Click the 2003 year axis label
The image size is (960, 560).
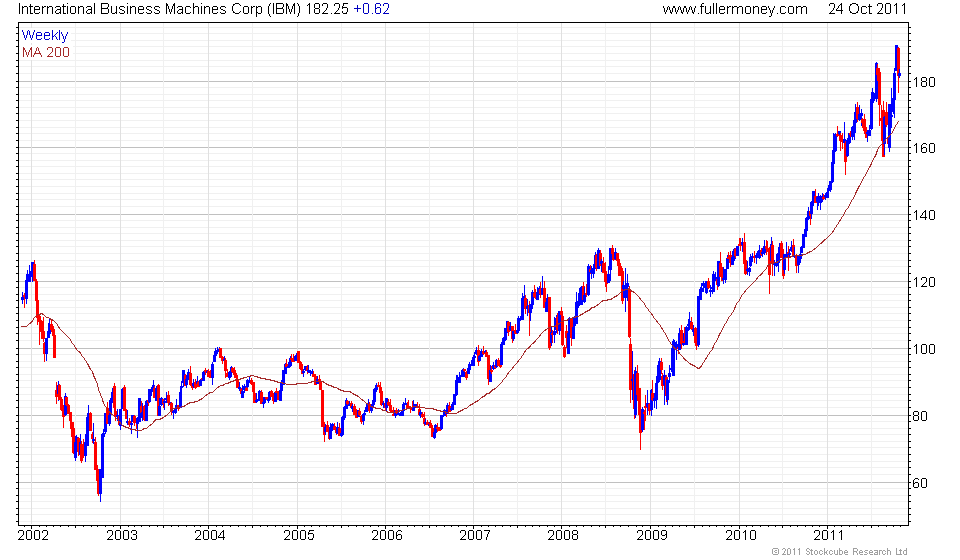click(122, 536)
